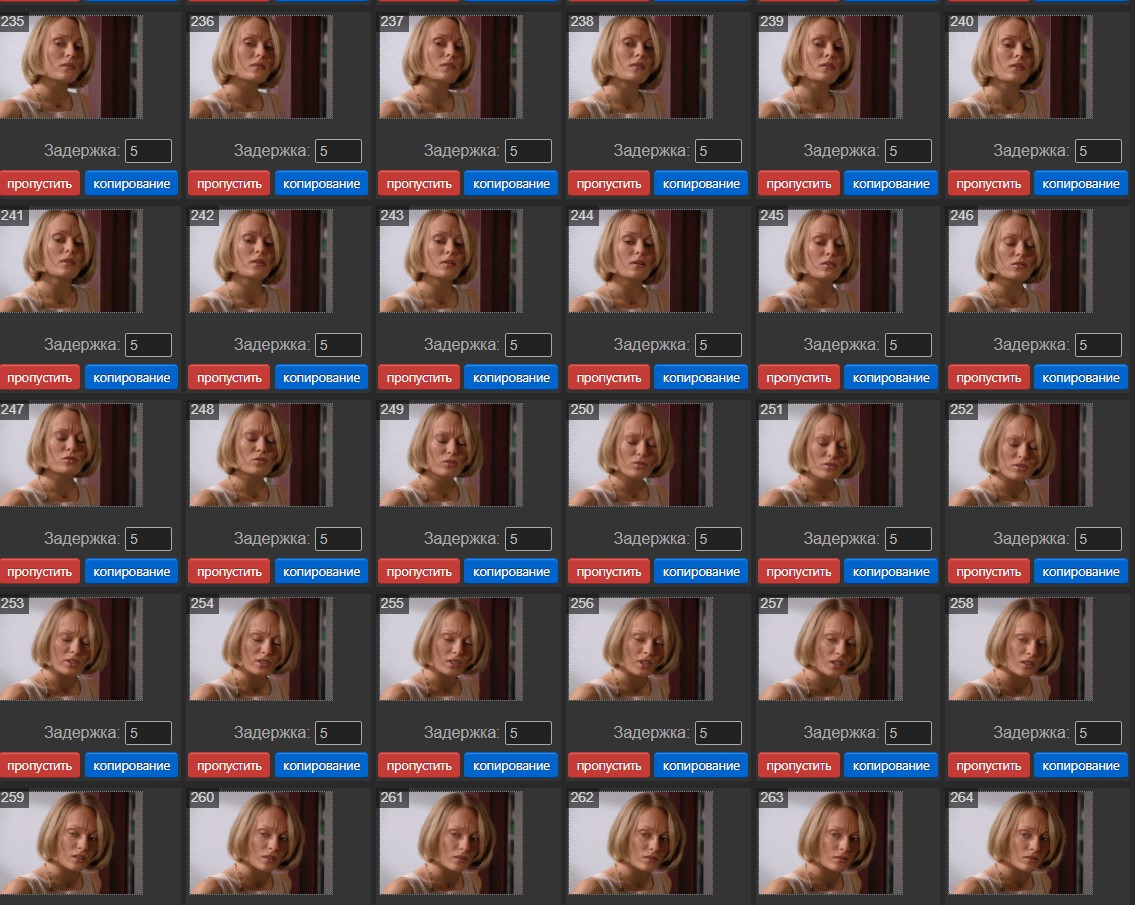
Task: Copy frame 238 using копирование button
Action: click(701, 184)
